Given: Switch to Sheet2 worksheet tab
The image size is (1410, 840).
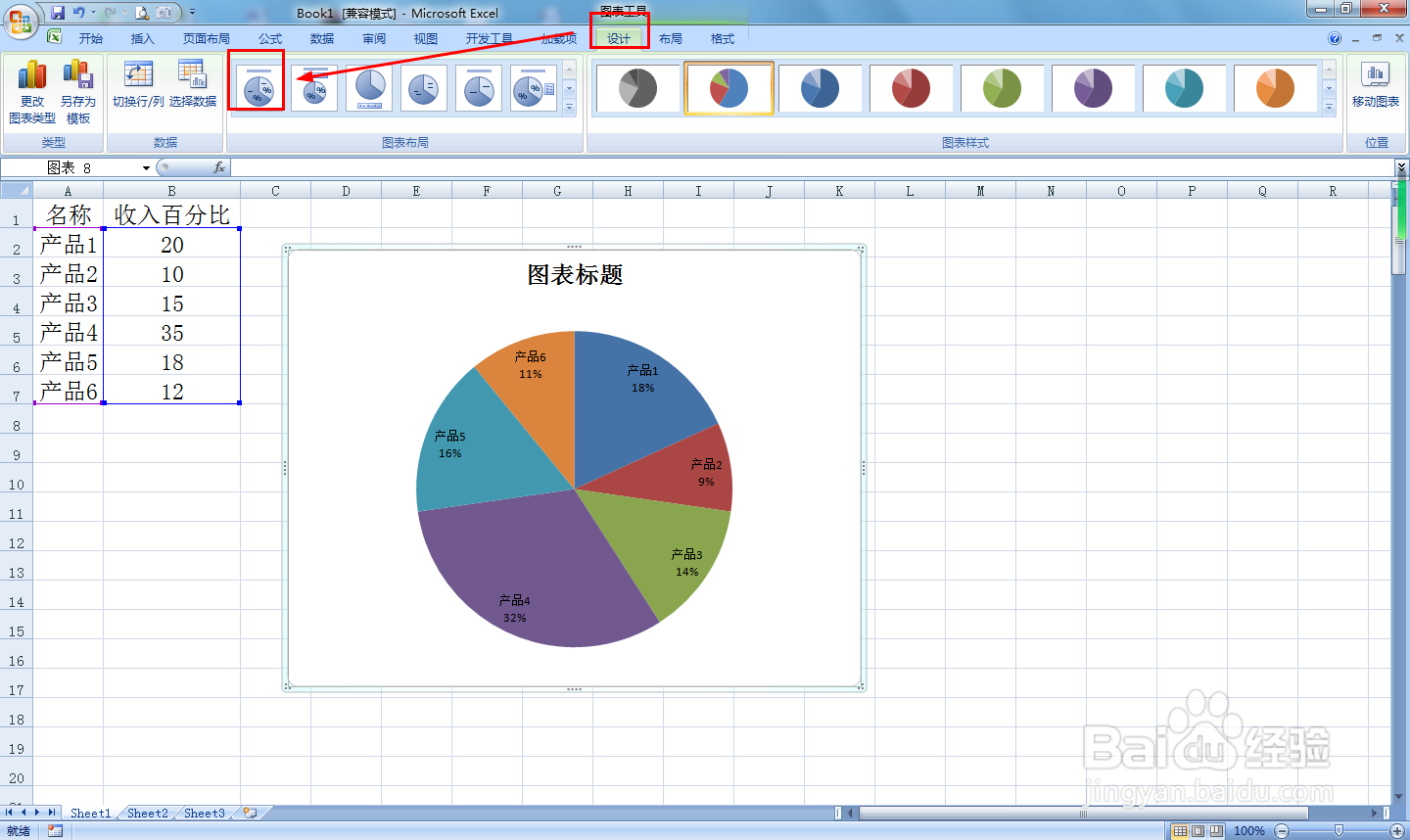Looking at the screenshot, I should 148,813.
